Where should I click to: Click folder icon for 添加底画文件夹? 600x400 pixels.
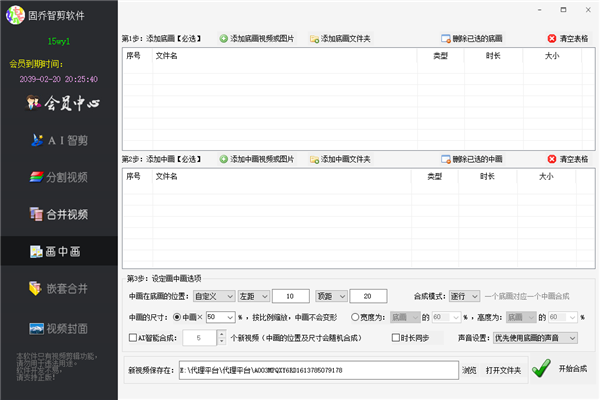315,39
